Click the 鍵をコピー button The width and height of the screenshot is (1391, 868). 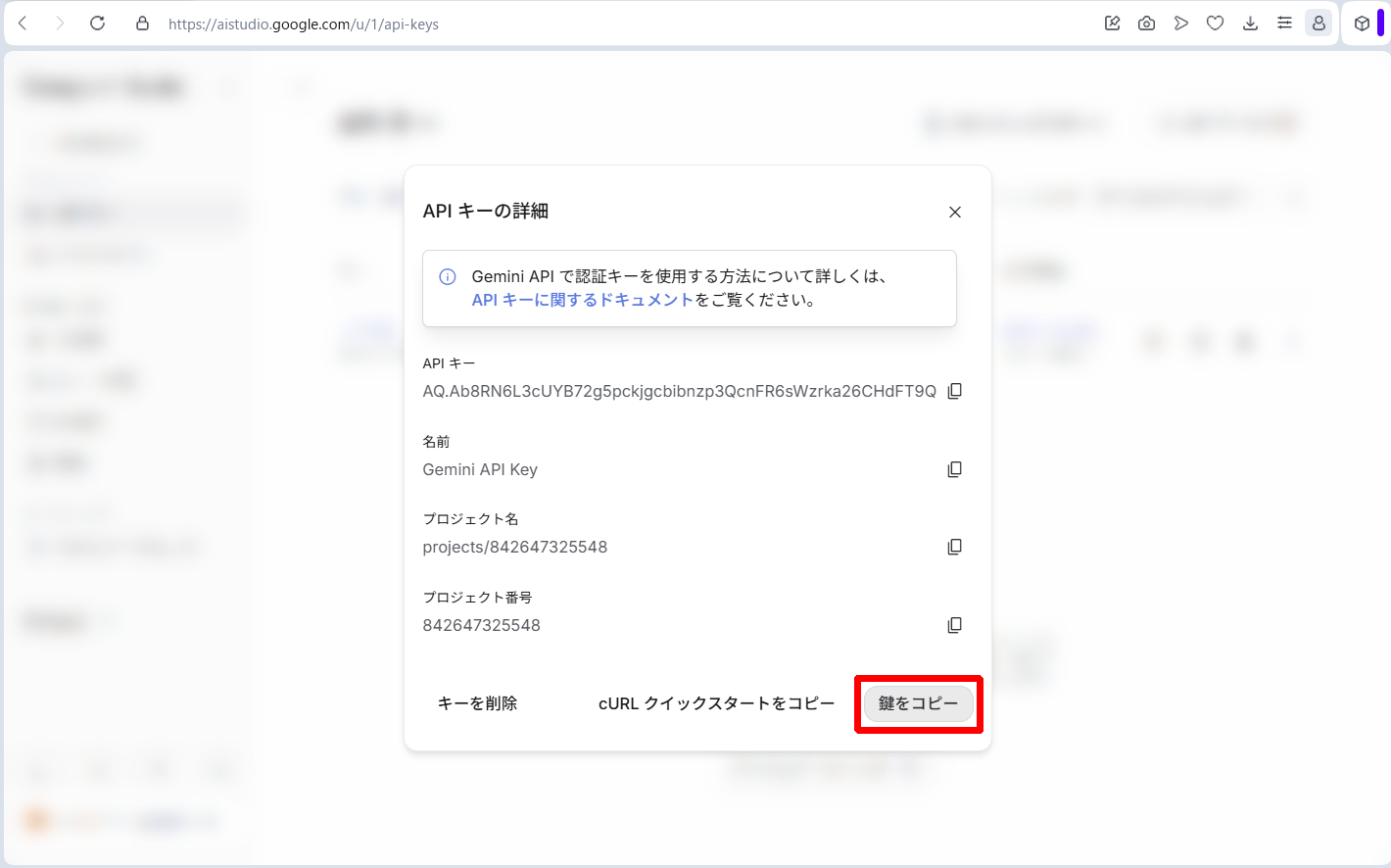919,703
